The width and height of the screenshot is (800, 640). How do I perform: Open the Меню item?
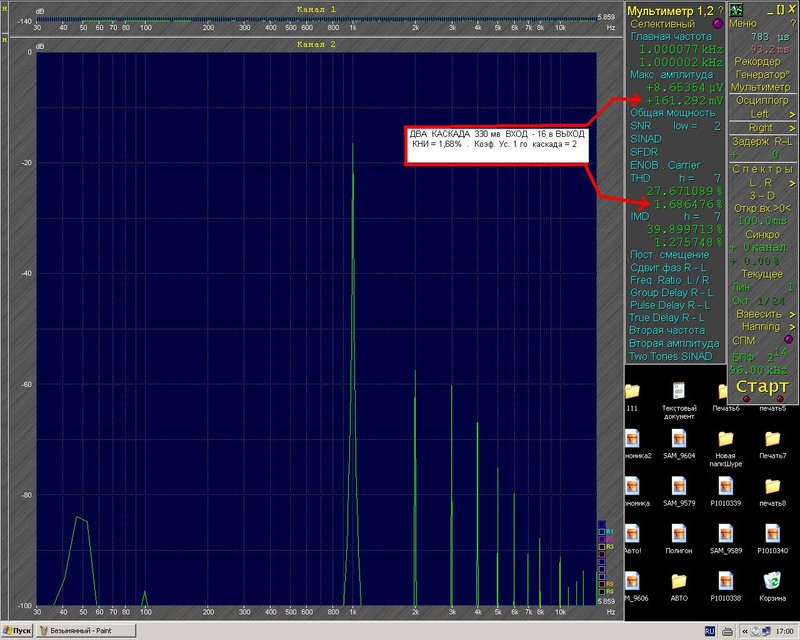(743, 23)
